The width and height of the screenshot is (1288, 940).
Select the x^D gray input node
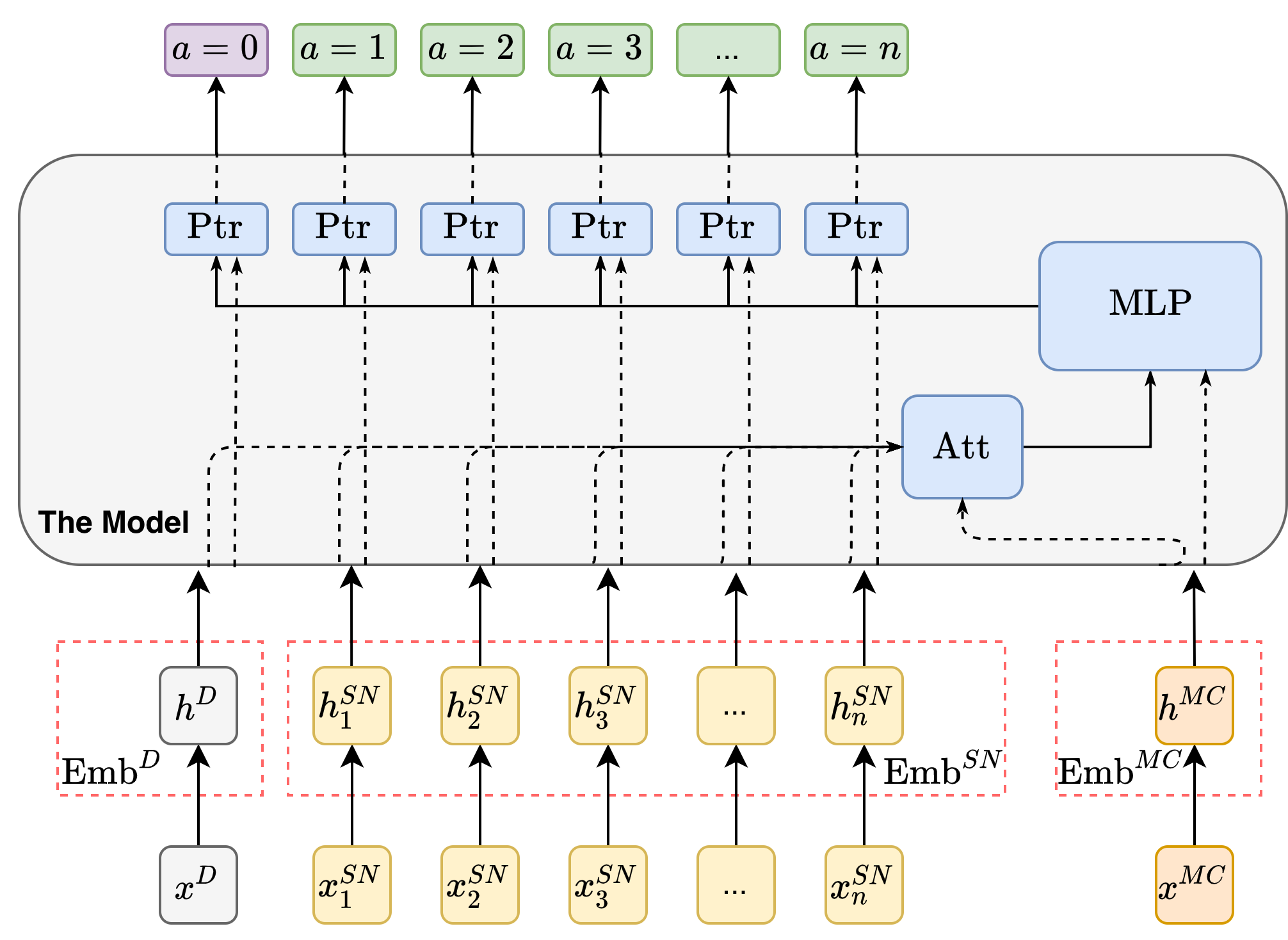tap(198, 885)
